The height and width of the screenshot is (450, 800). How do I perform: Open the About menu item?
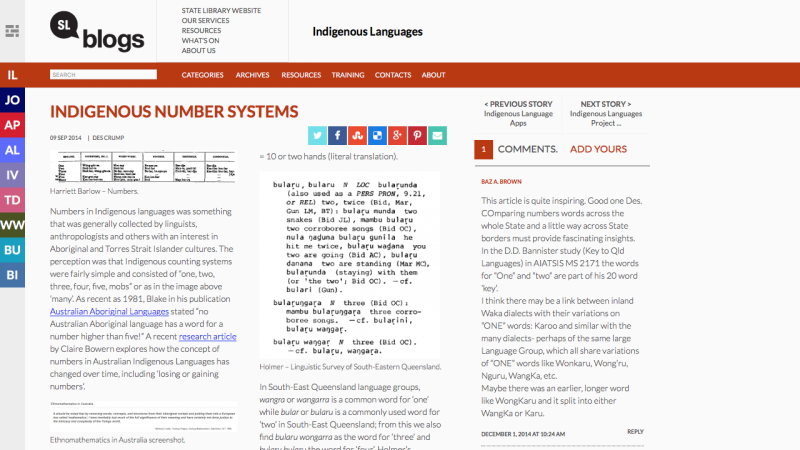click(x=433, y=75)
